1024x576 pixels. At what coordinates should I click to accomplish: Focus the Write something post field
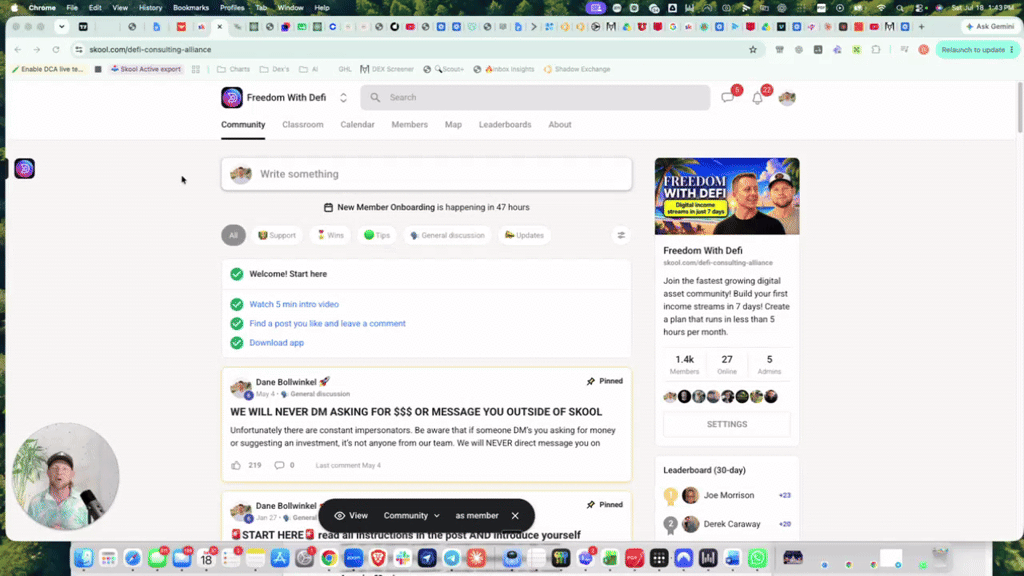click(x=426, y=174)
